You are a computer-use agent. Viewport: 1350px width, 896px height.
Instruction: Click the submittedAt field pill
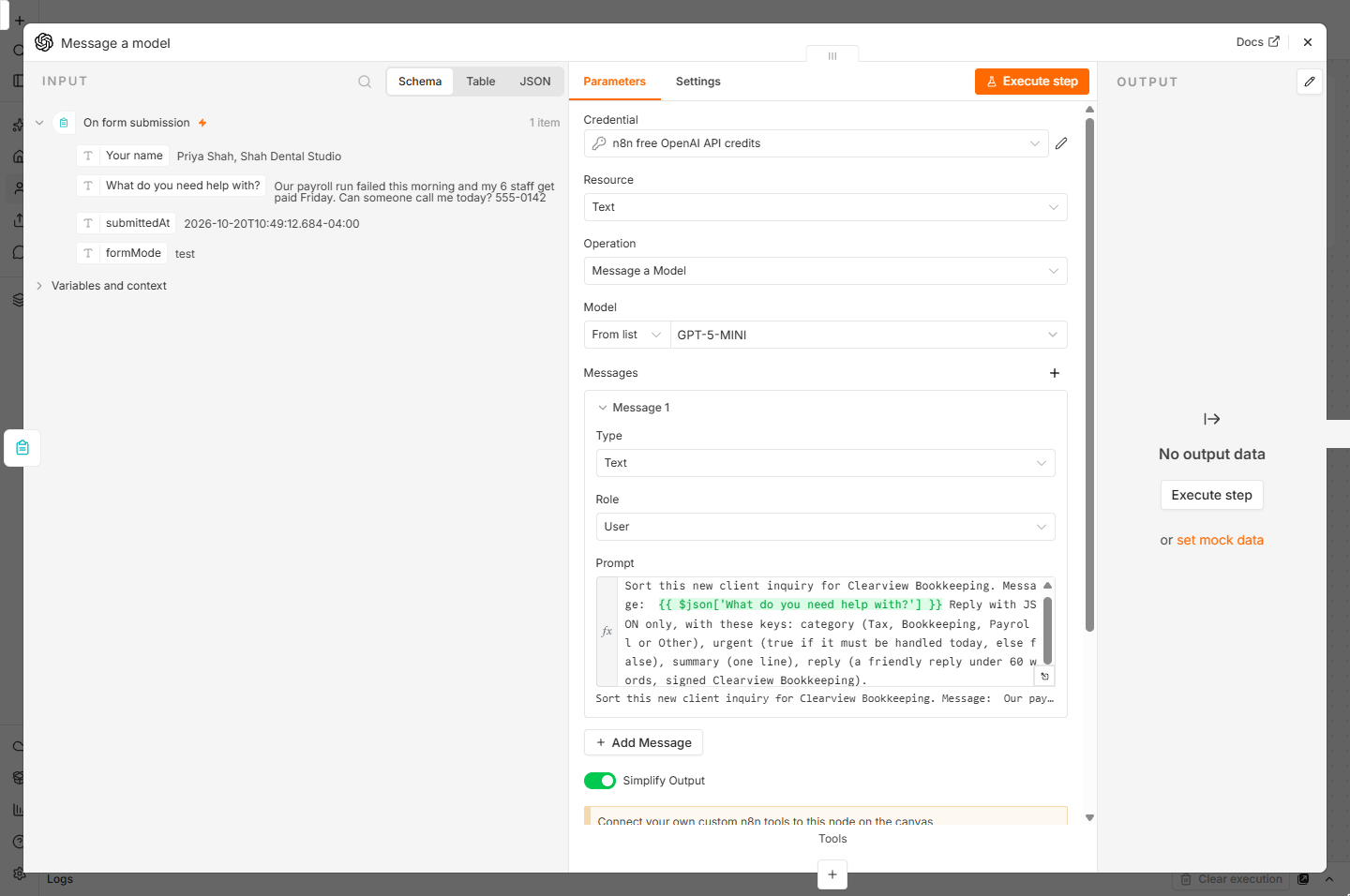coord(127,223)
